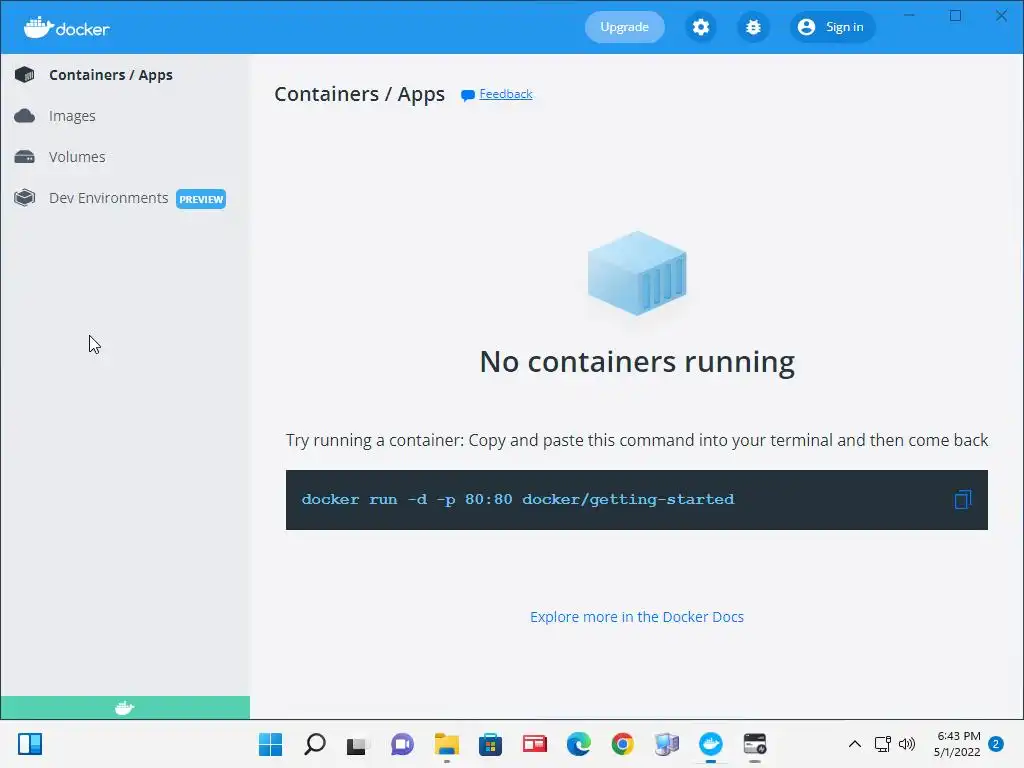This screenshot has height=768, width=1024.
Task: Click Sign in button
Action: [832, 27]
